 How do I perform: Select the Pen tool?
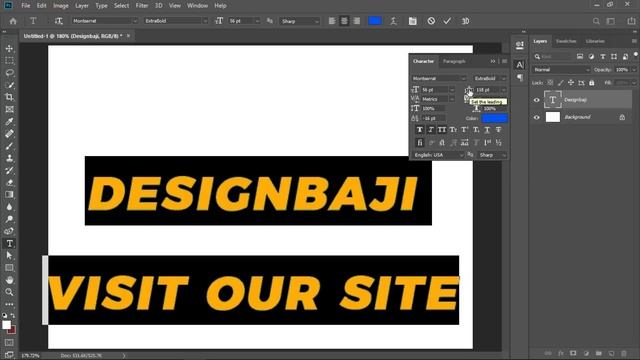(9, 231)
